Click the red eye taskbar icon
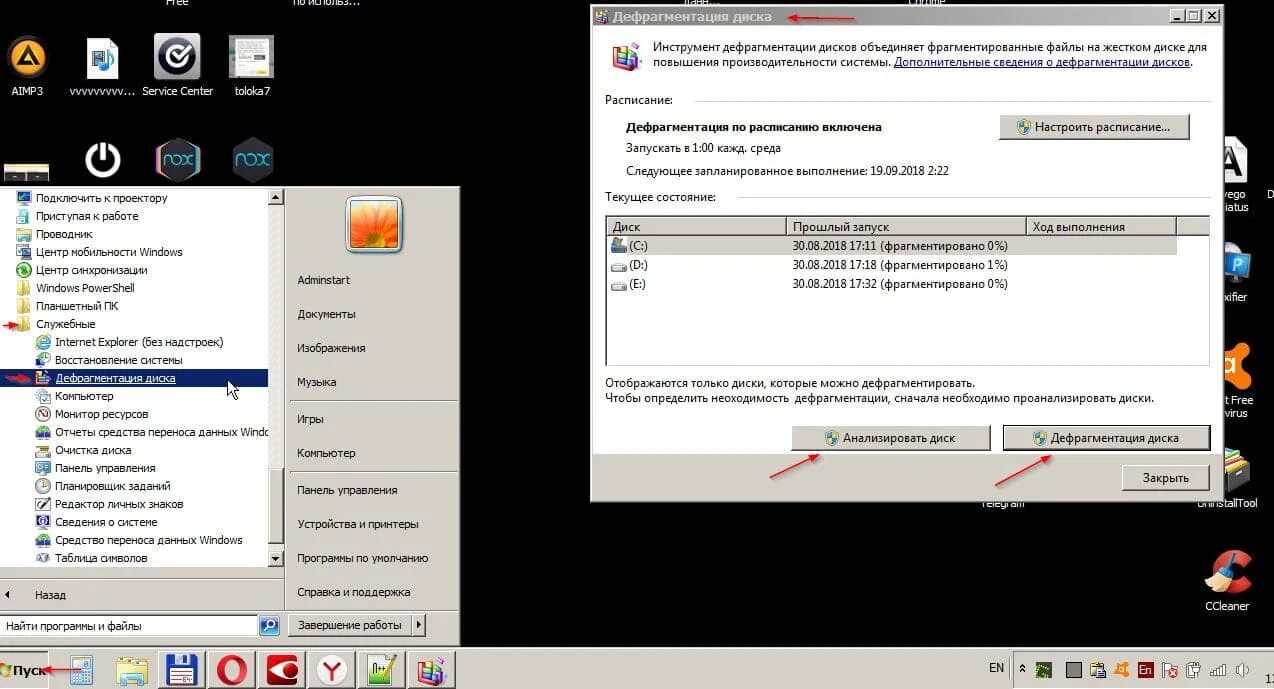Image resolution: width=1274 pixels, height=689 pixels. (x=281, y=670)
